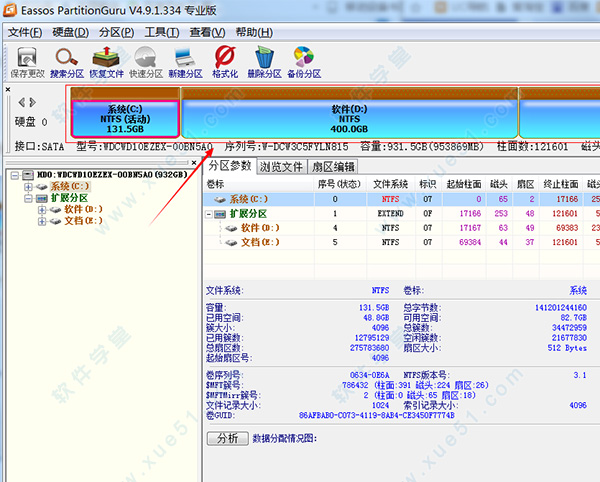Image resolution: width=600 pixels, height=482 pixels.
Task: Go to next disk with right arrow
Action: 33,102
